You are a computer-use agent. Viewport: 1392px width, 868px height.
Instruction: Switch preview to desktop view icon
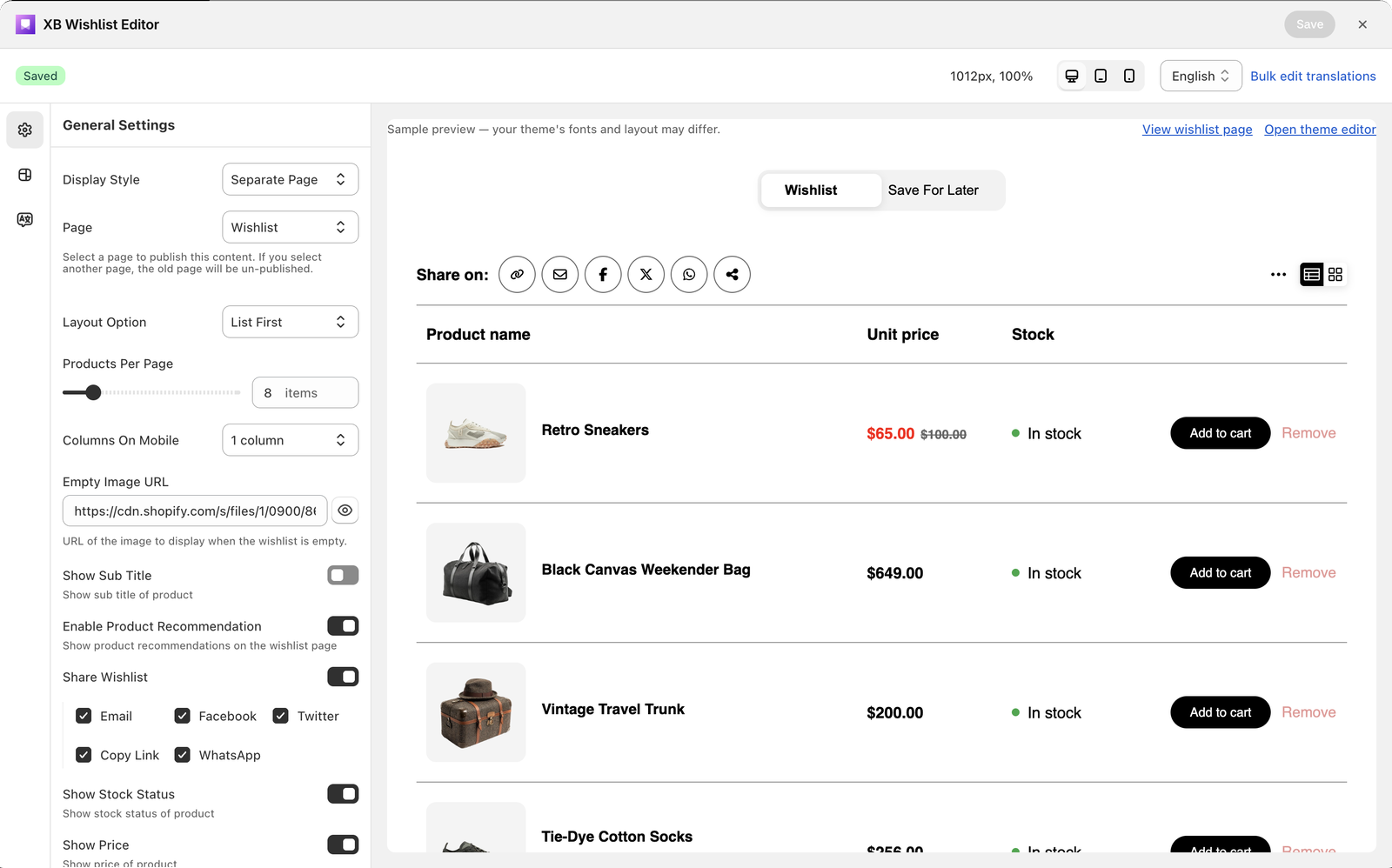pyautogui.click(x=1072, y=76)
